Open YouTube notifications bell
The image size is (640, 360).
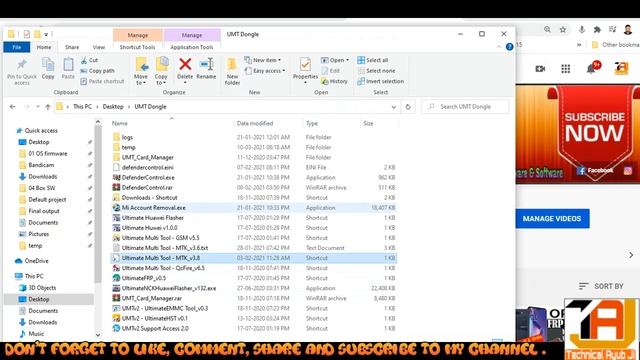tap(591, 69)
